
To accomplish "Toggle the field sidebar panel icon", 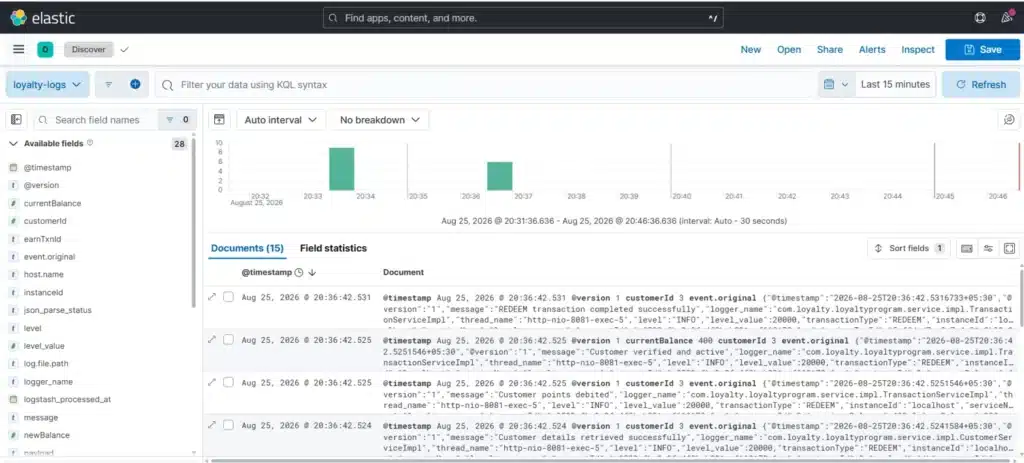I will pyautogui.click(x=16, y=120).
